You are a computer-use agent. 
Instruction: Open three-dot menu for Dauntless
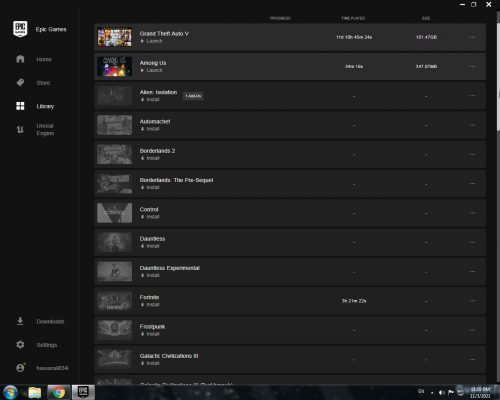point(472,242)
